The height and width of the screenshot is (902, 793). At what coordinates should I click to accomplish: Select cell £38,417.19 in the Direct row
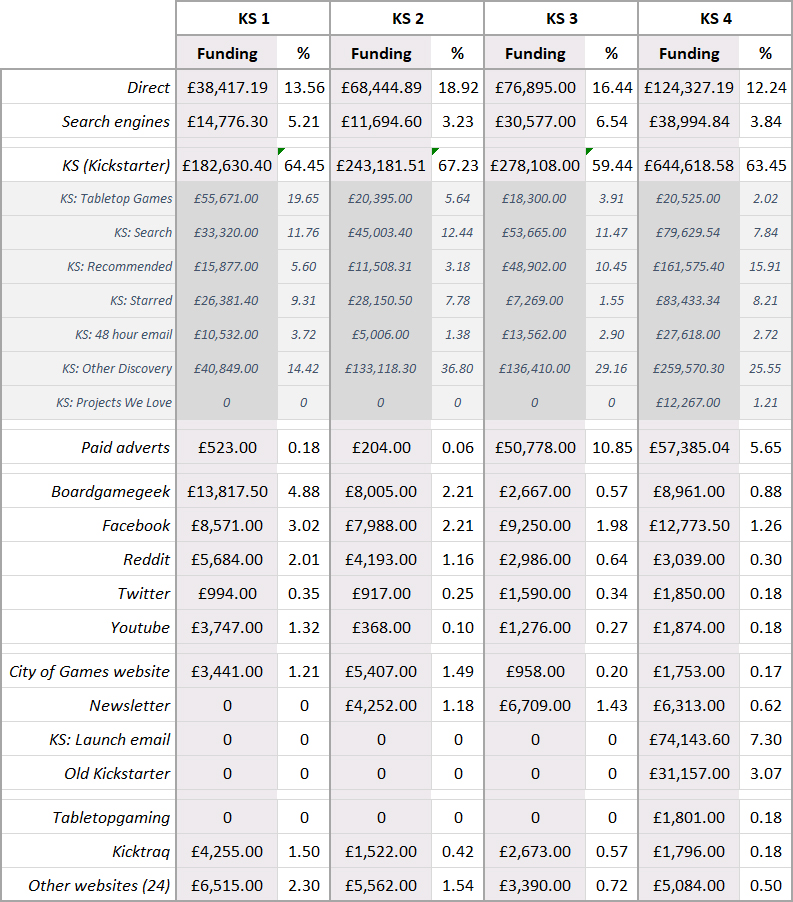[227, 87]
